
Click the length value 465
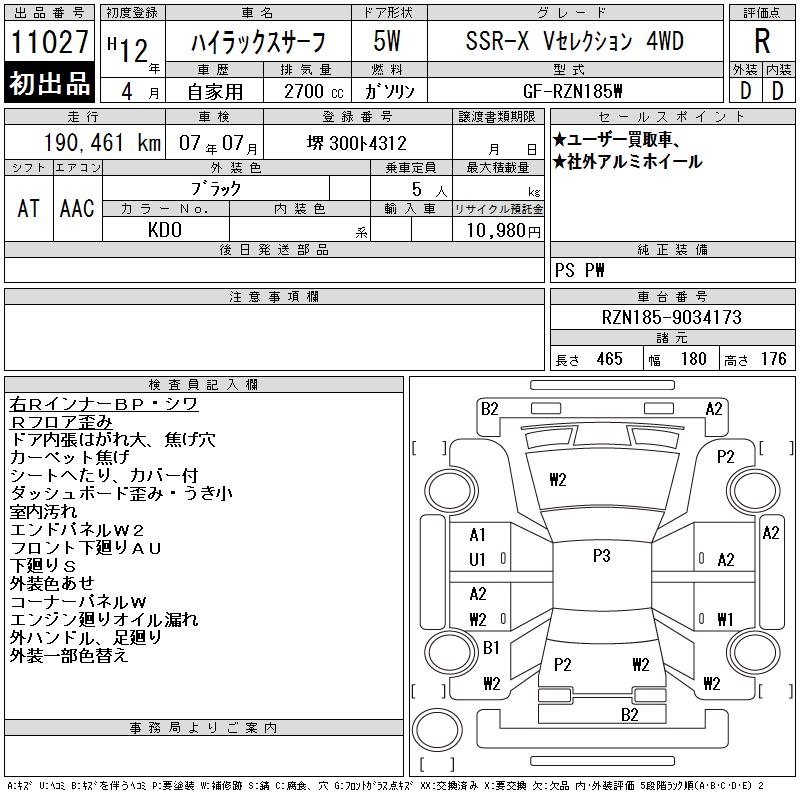pyautogui.click(x=609, y=359)
